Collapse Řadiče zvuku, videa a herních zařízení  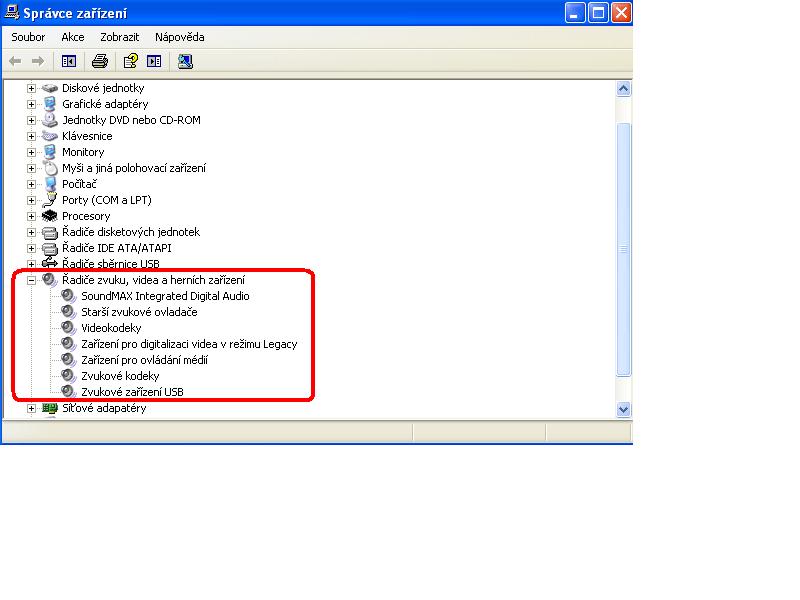point(31,280)
